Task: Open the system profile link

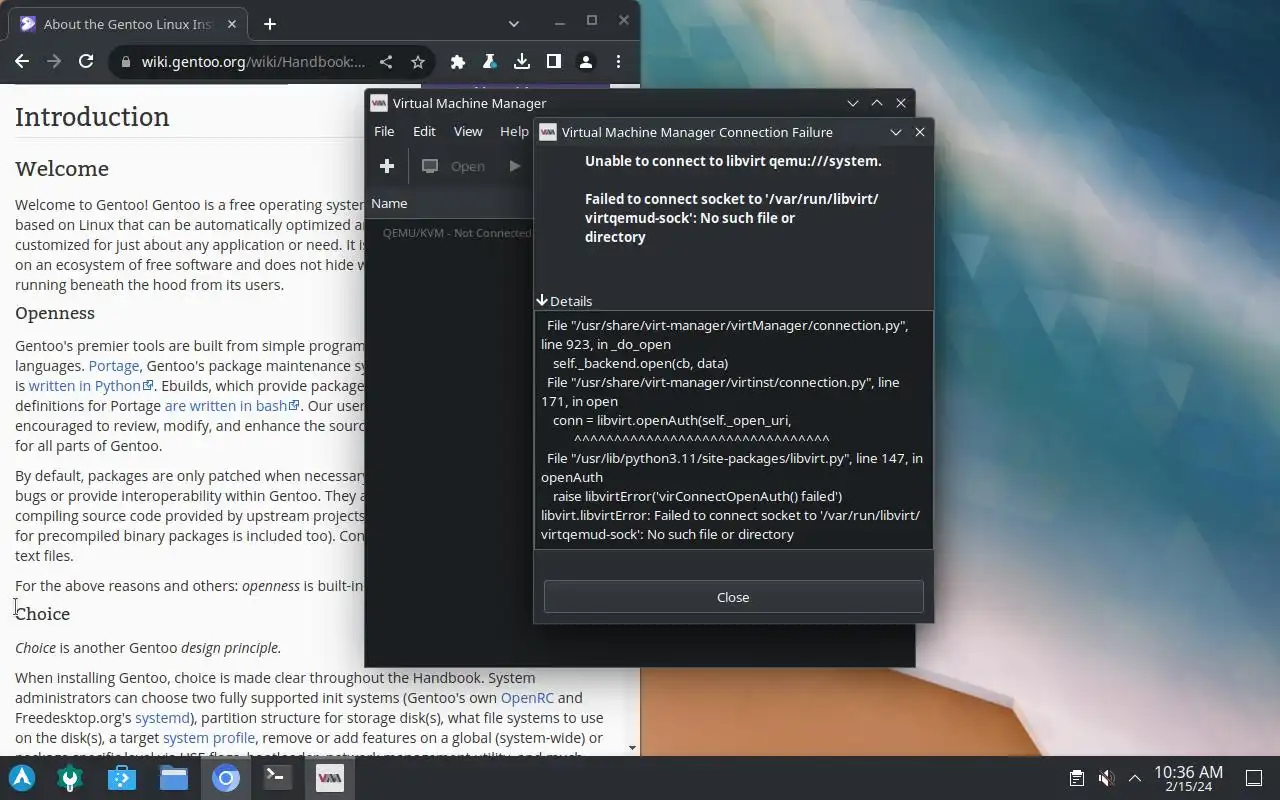Action: click(x=209, y=737)
